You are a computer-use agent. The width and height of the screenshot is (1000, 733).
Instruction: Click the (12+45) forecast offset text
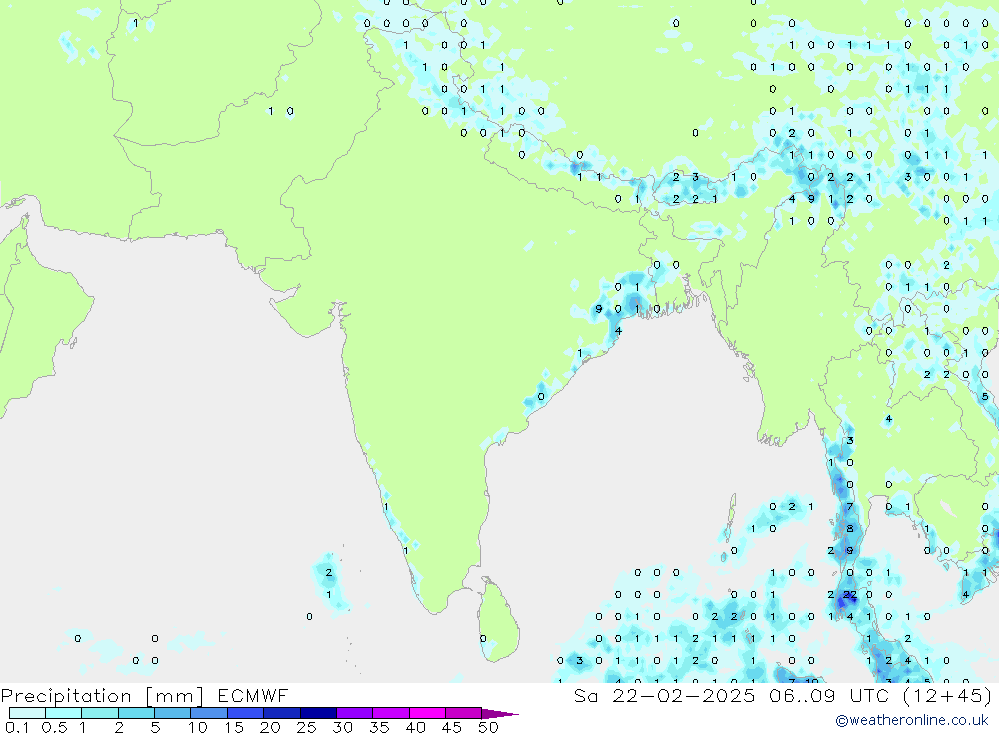click(x=948, y=695)
